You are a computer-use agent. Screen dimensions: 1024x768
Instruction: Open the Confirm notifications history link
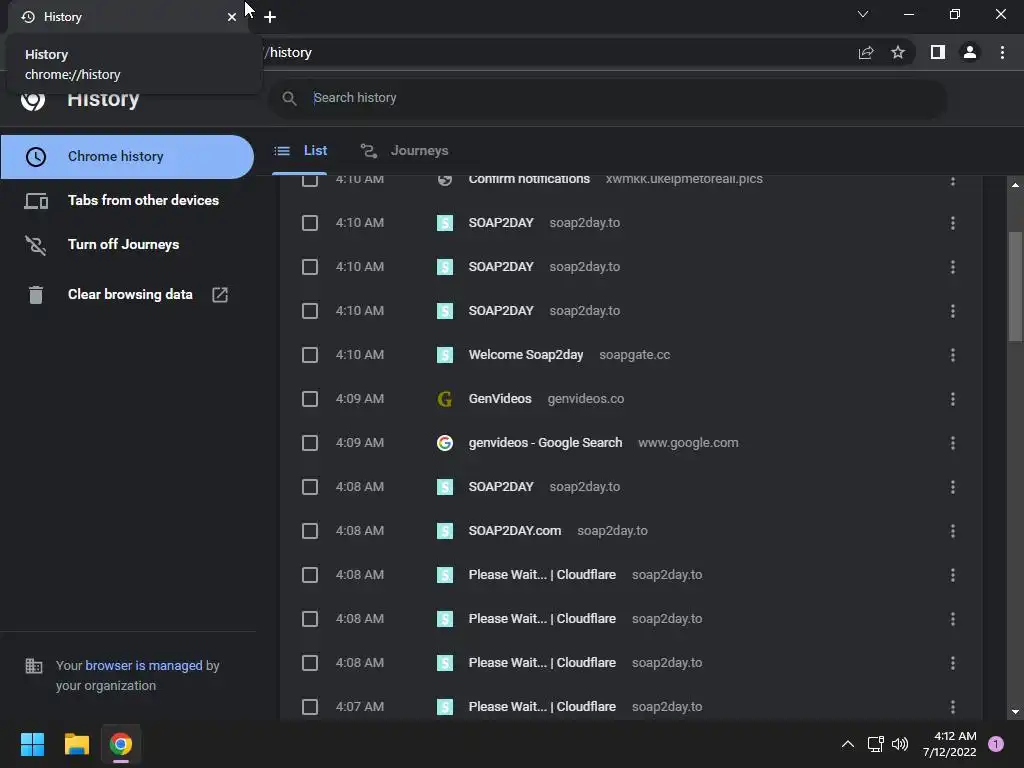pos(529,180)
